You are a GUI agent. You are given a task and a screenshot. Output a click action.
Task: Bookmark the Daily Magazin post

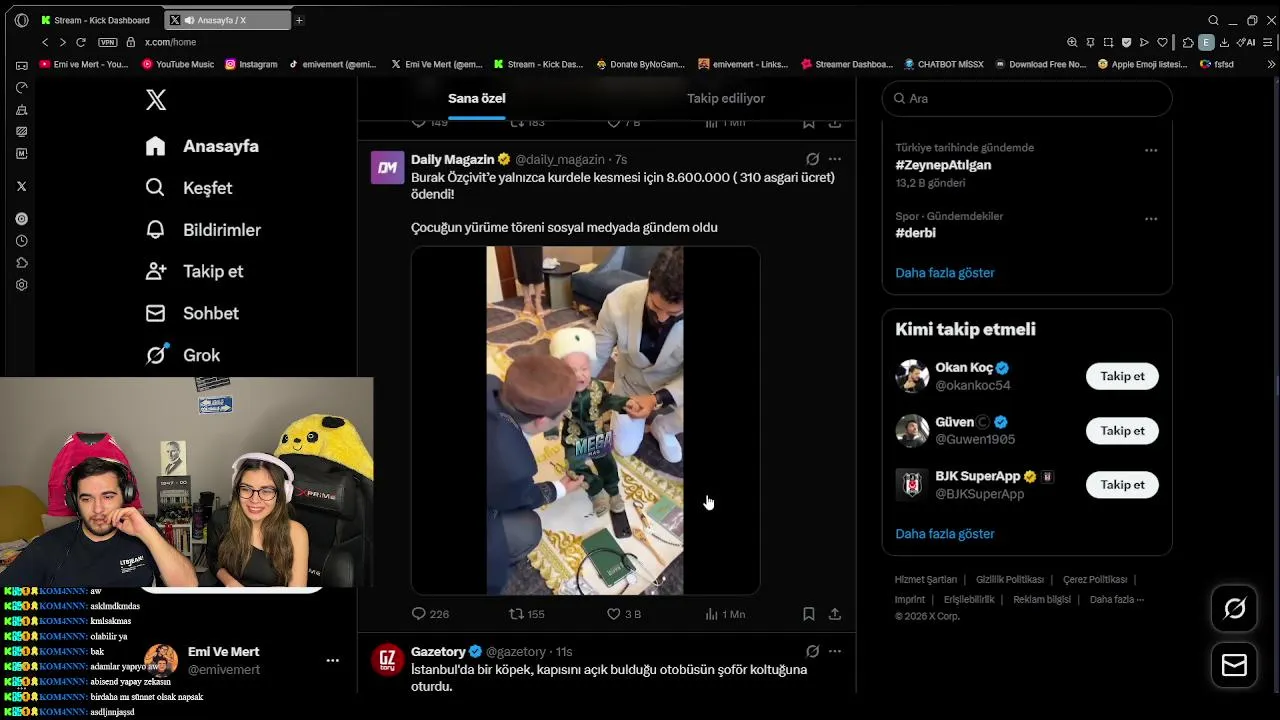(x=808, y=614)
